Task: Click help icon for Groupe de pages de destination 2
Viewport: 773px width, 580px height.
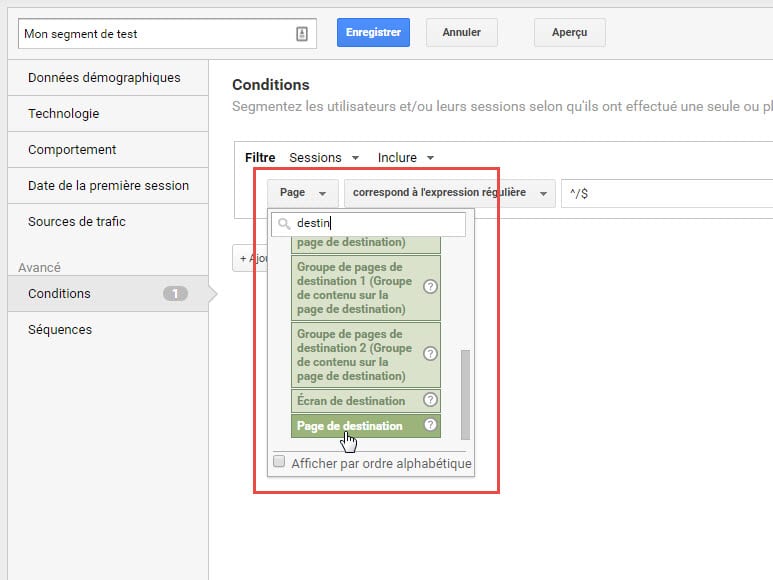Action: pos(430,353)
